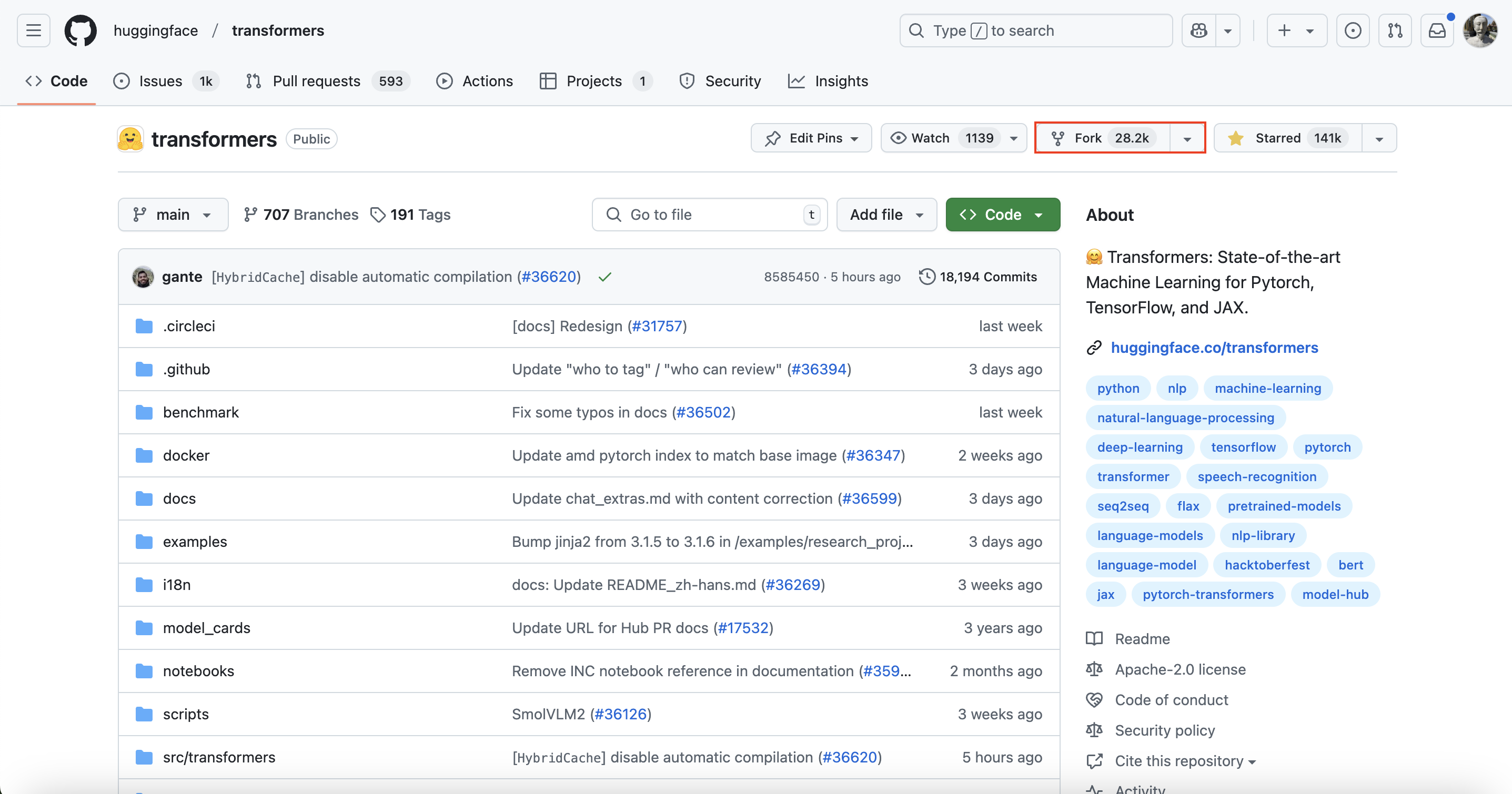Screen dimensions: 1512x794
Task: Click the plus create-new icon
Action: [x=1284, y=30]
